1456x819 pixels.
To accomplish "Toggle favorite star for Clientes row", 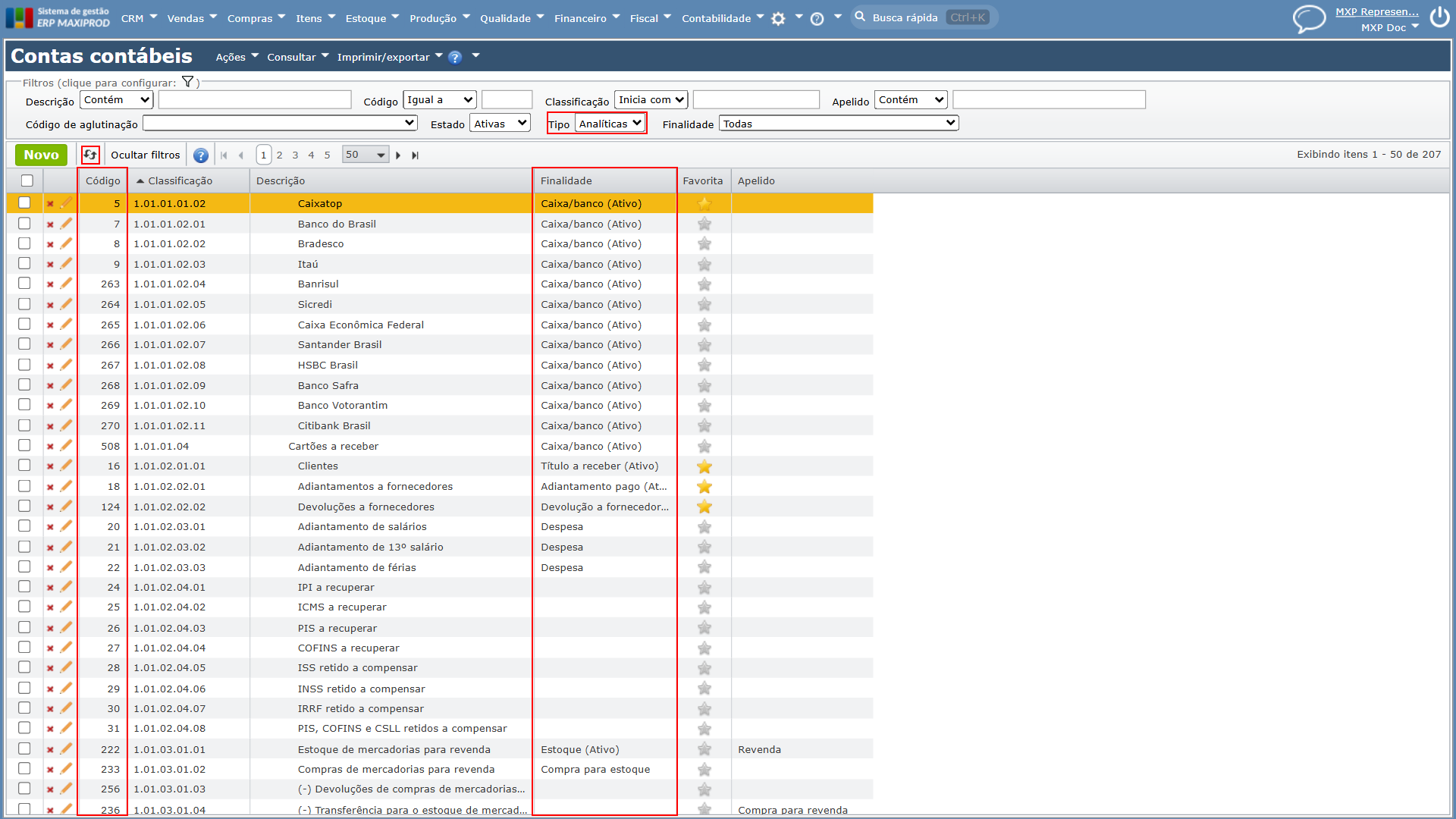I will [704, 466].
